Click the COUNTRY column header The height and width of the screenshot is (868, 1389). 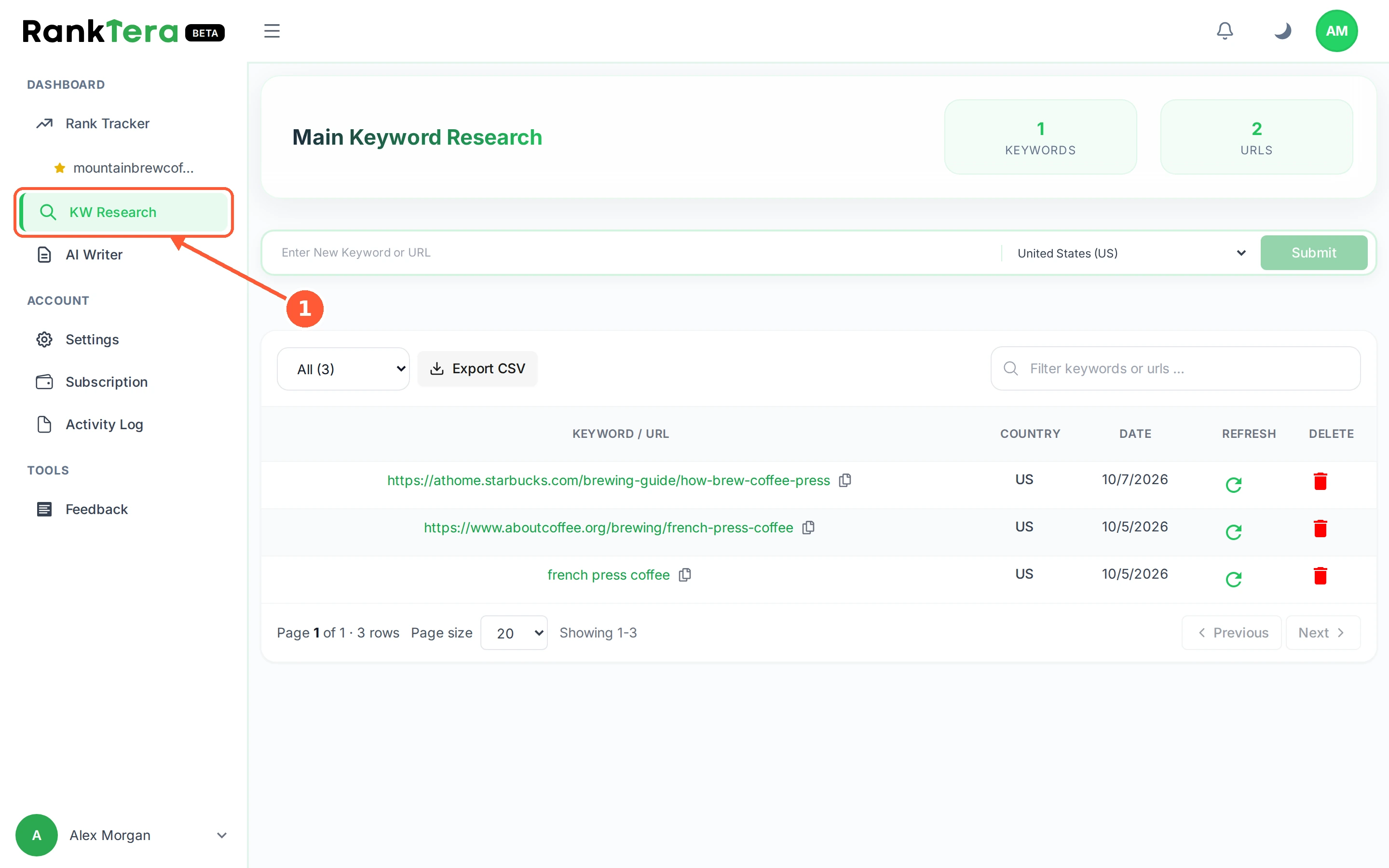(1030, 434)
